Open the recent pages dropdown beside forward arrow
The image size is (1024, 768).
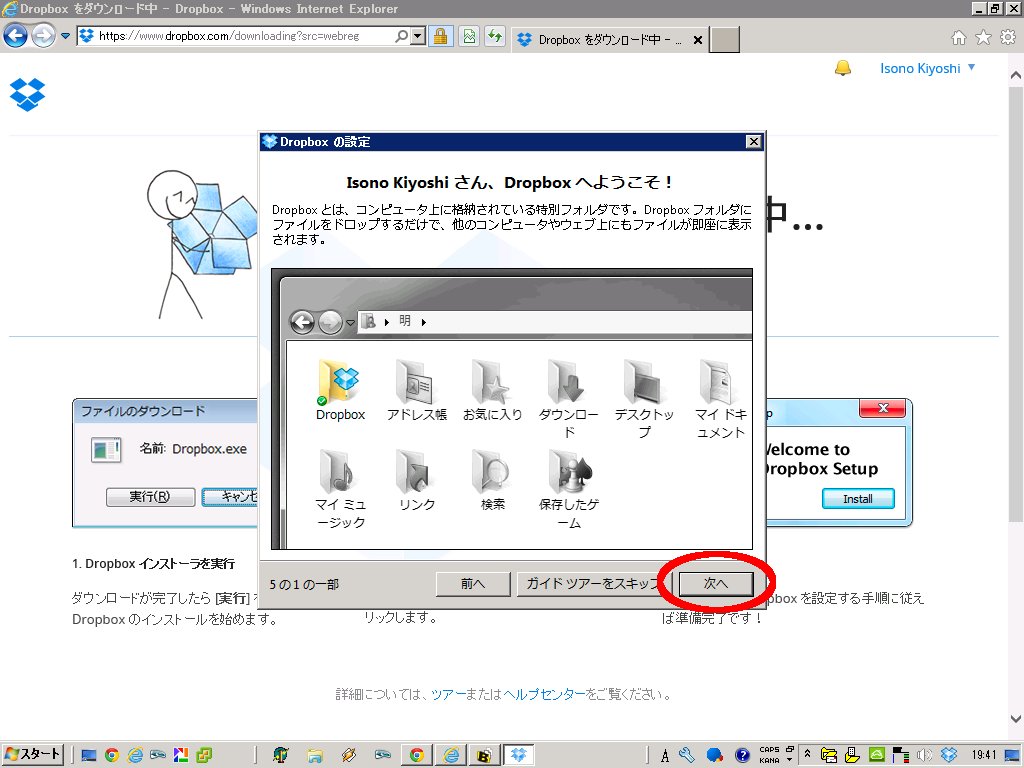click(65, 36)
